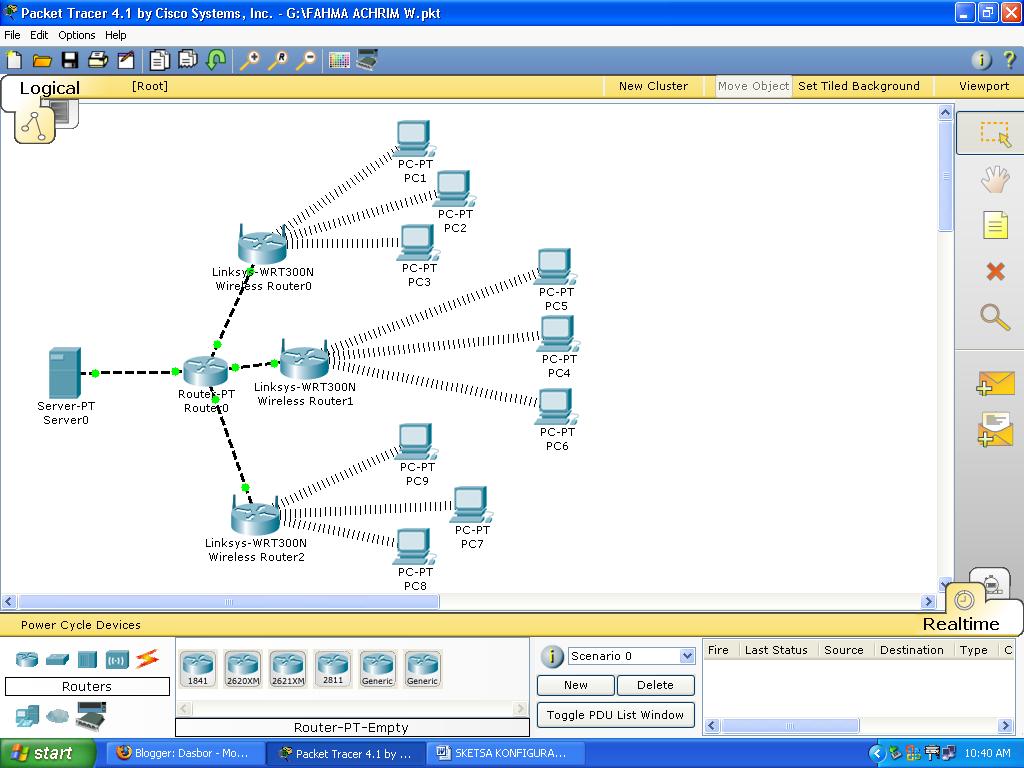Select the Routers device category icon
The image size is (1024, 768).
click(27, 659)
